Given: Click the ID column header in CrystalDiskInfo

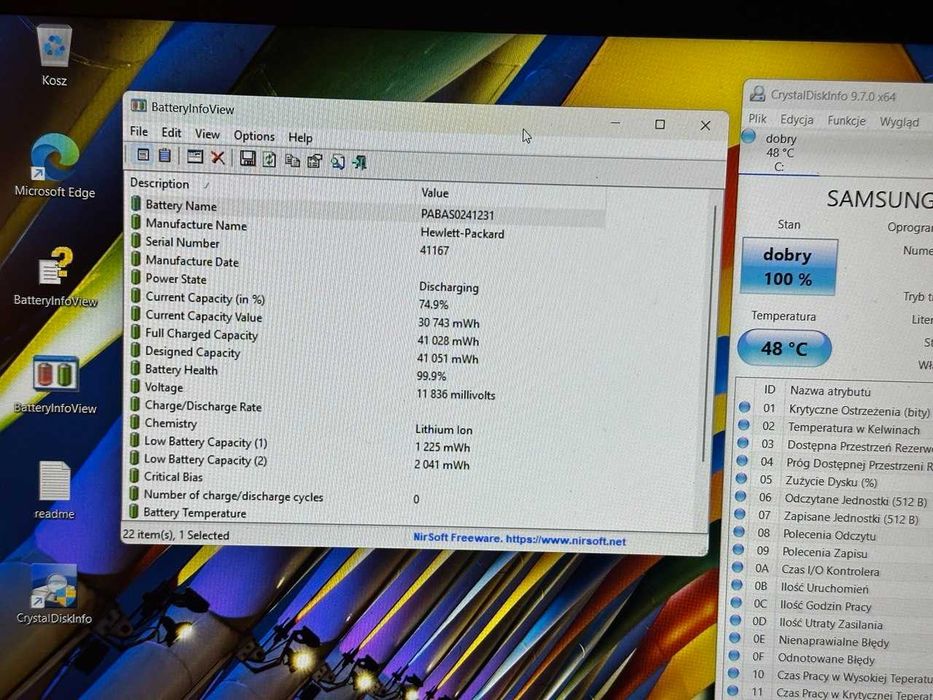Looking at the screenshot, I should click(x=769, y=389).
